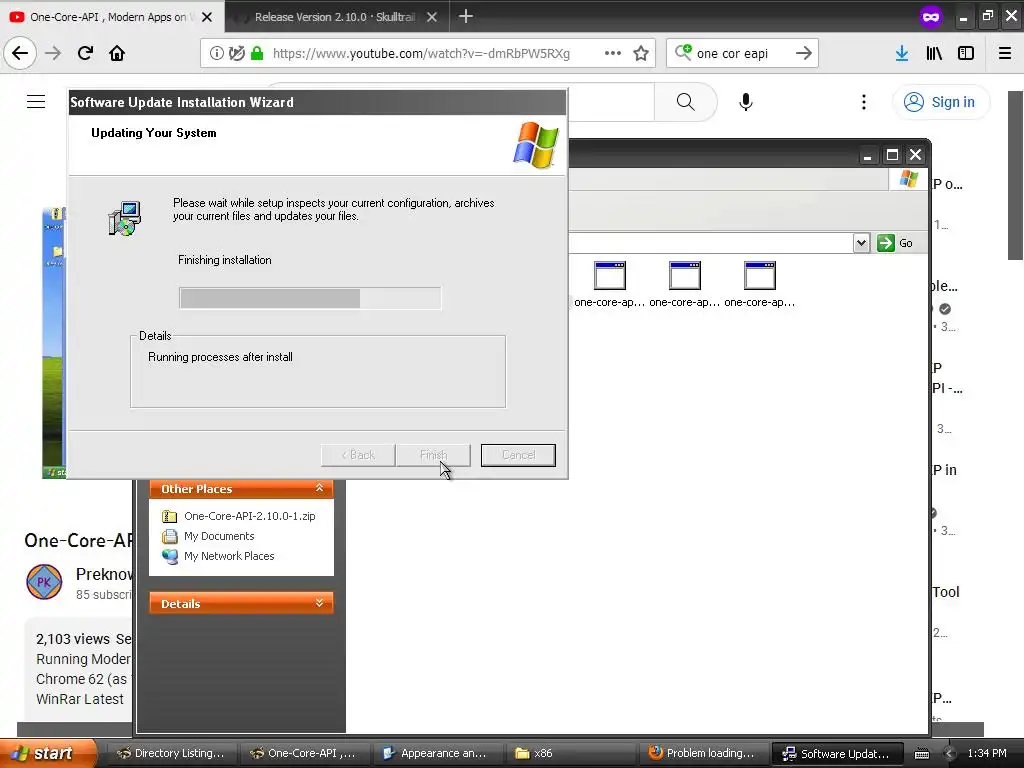Click the video thumbnail on YouTube

coord(54,343)
